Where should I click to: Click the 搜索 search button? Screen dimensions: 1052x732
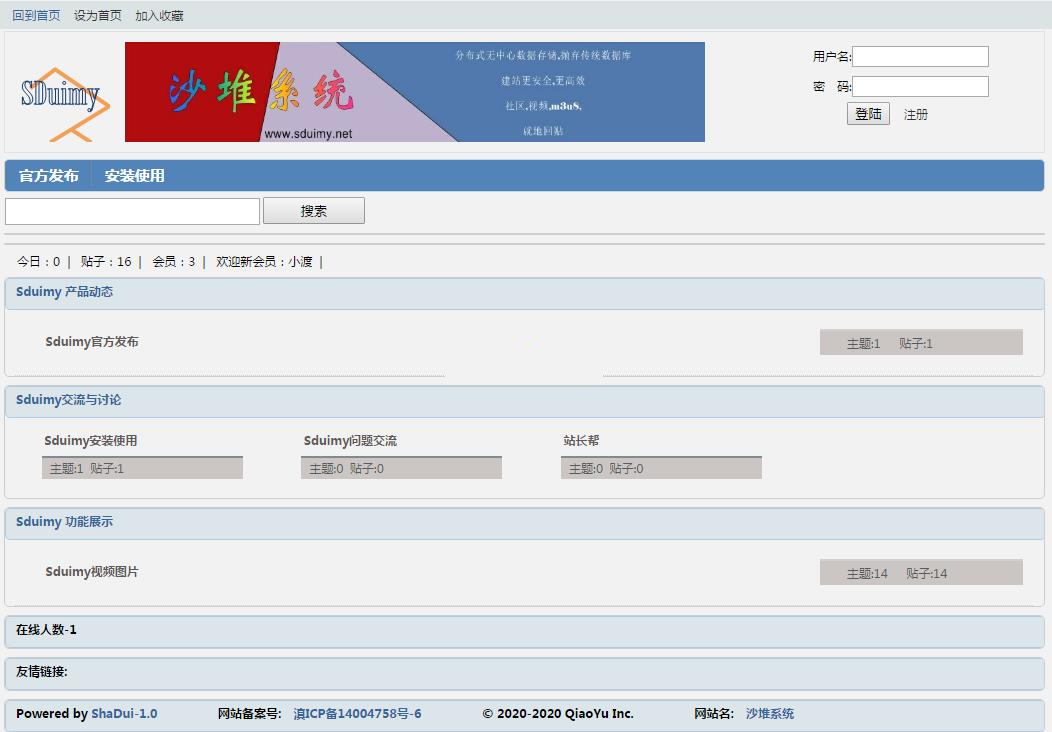pos(313,211)
